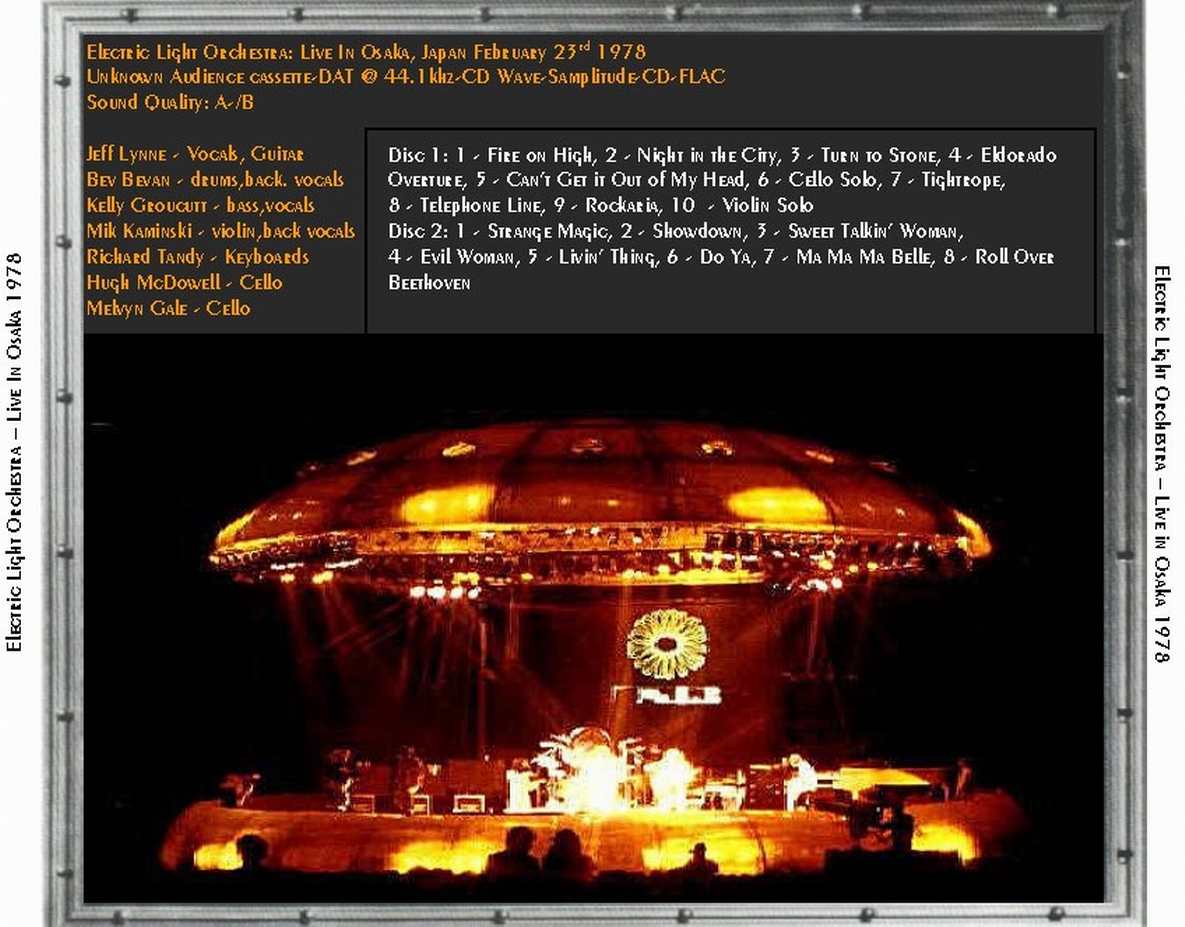Viewport: 1185px width, 927px height.
Task: Click track 'Night in the City'
Action: click(707, 156)
